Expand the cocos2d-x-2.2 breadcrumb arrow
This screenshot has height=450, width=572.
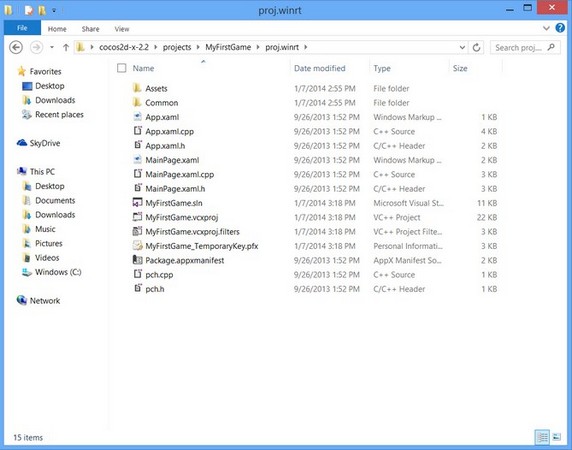click(156, 47)
